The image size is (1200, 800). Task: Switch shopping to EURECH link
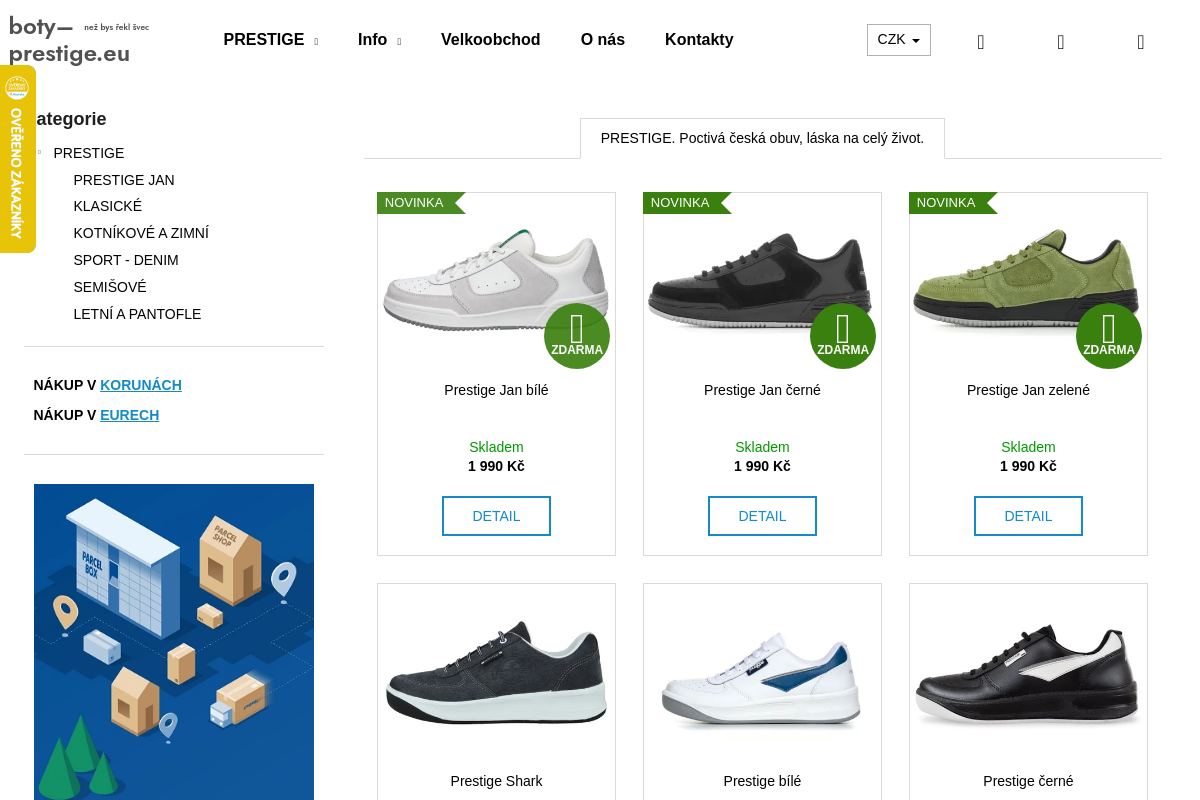130,415
